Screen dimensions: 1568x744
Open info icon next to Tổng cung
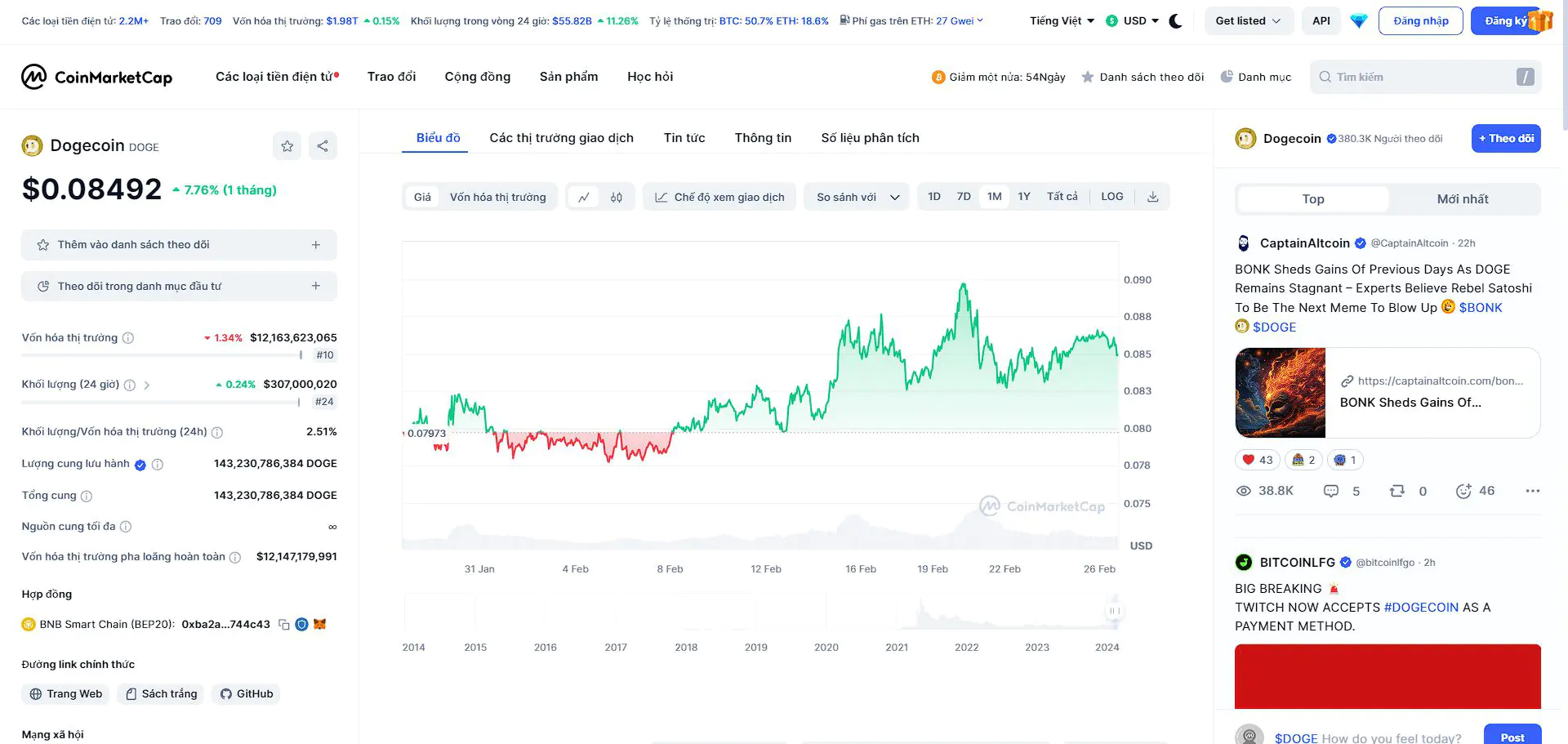[x=87, y=496]
